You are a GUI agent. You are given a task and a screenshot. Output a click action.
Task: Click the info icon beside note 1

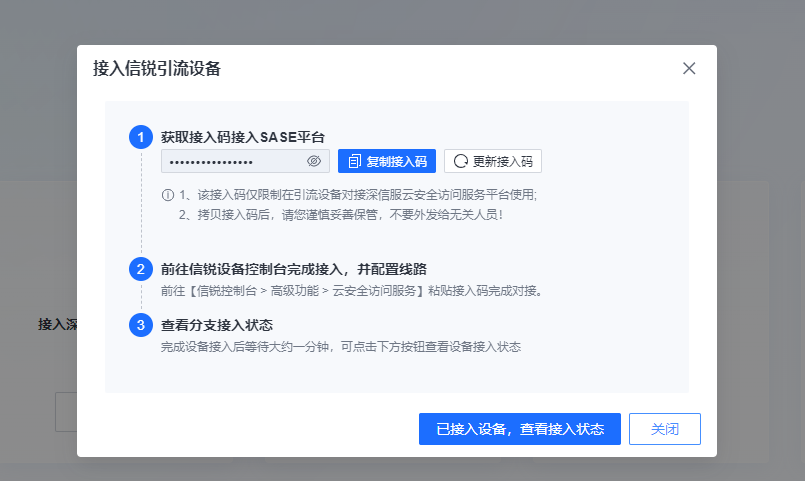pyautogui.click(x=167, y=195)
